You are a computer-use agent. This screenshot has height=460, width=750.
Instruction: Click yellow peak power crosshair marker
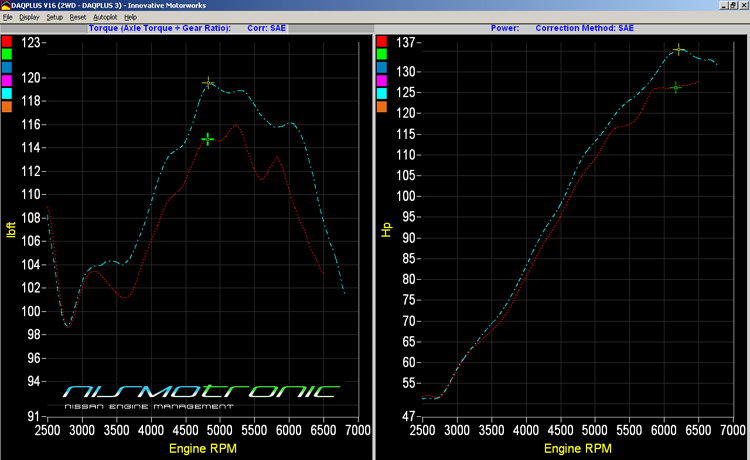[x=679, y=49]
